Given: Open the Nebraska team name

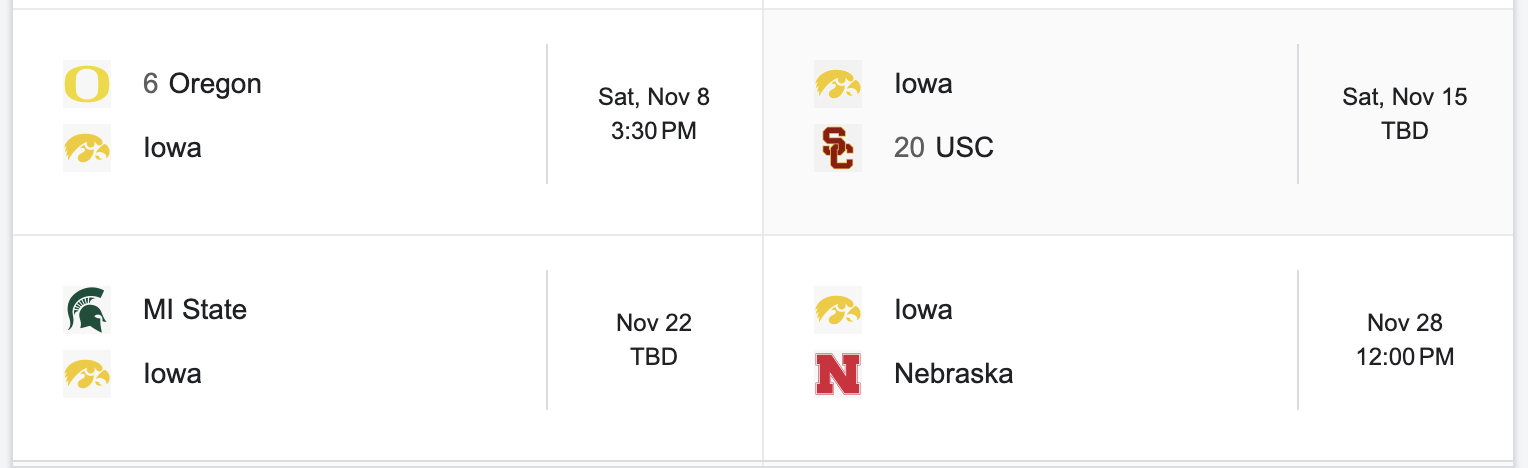Looking at the screenshot, I should pos(953,374).
